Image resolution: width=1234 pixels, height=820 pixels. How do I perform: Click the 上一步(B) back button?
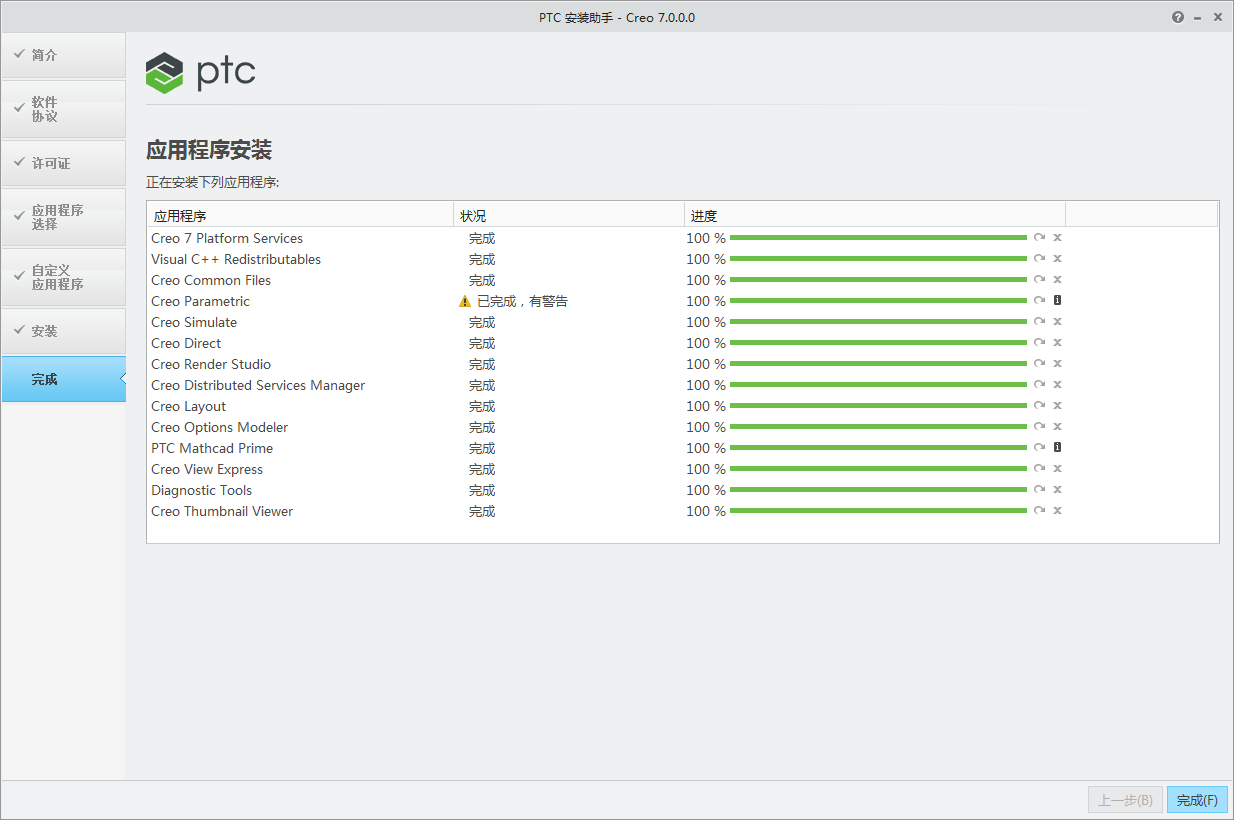click(1125, 800)
